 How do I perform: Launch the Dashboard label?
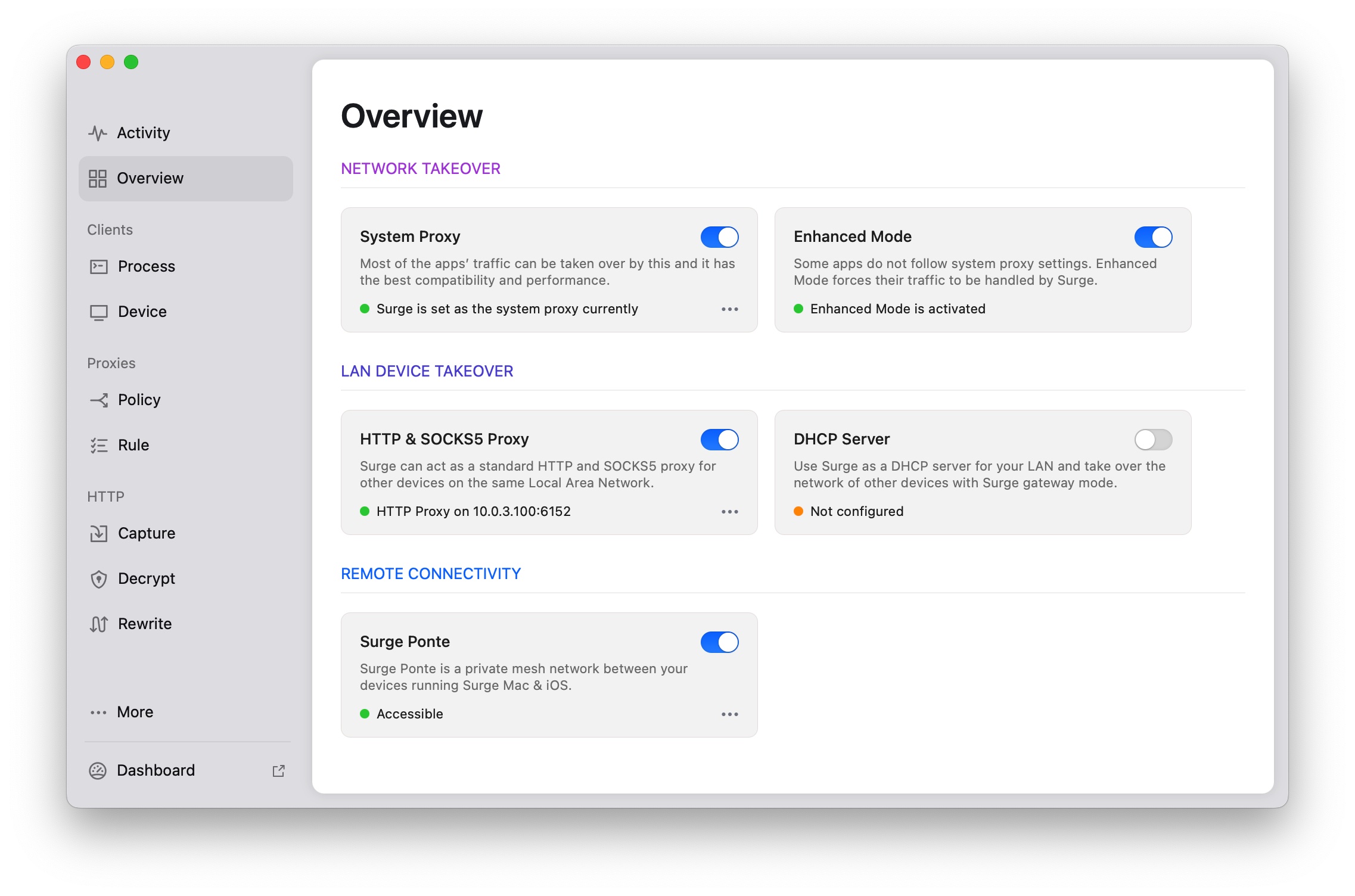click(x=156, y=770)
